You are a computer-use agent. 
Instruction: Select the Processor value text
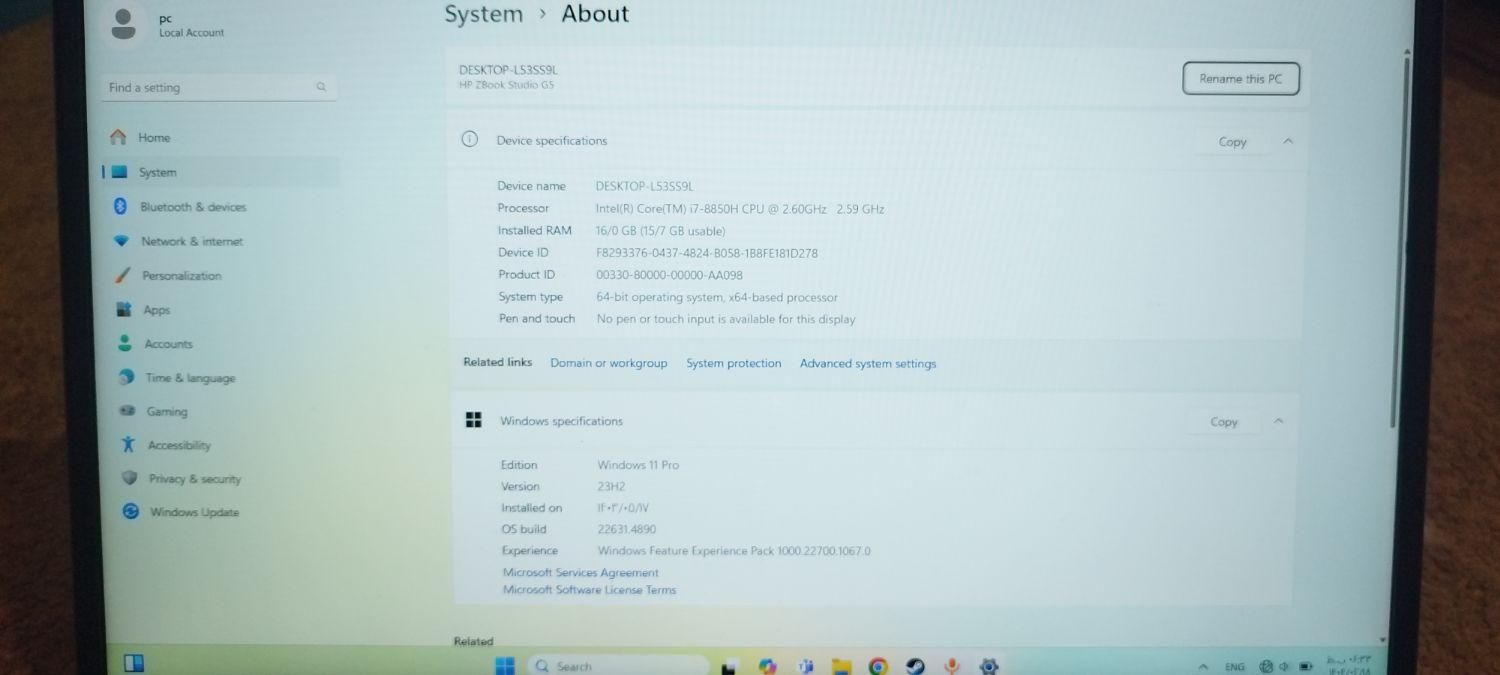point(740,209)
